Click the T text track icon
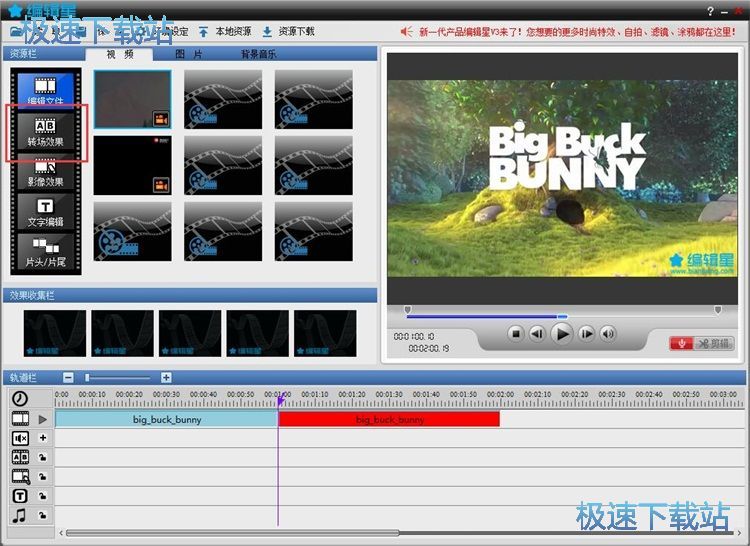Screen dimensions: 750x546 [x=20, y=496]
